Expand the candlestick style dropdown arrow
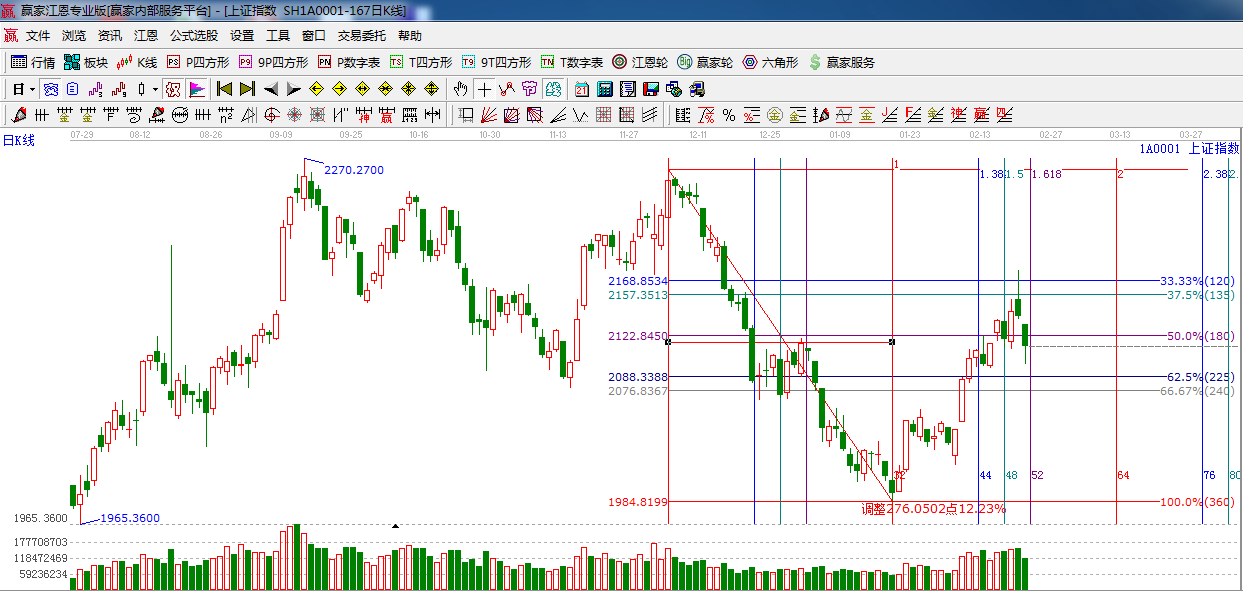 coord(154,89)
